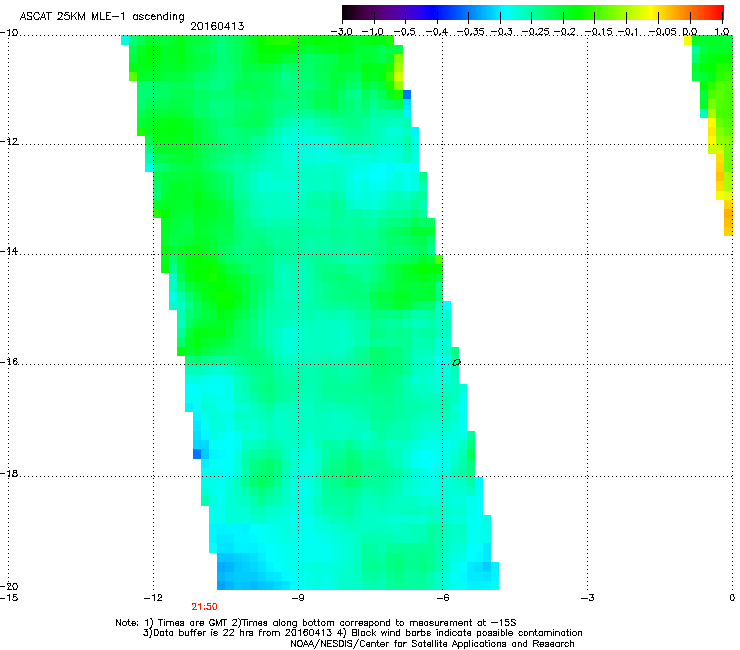Click the color bar label -0.5
Screen dimensions: 740x650
pos(405,32)
